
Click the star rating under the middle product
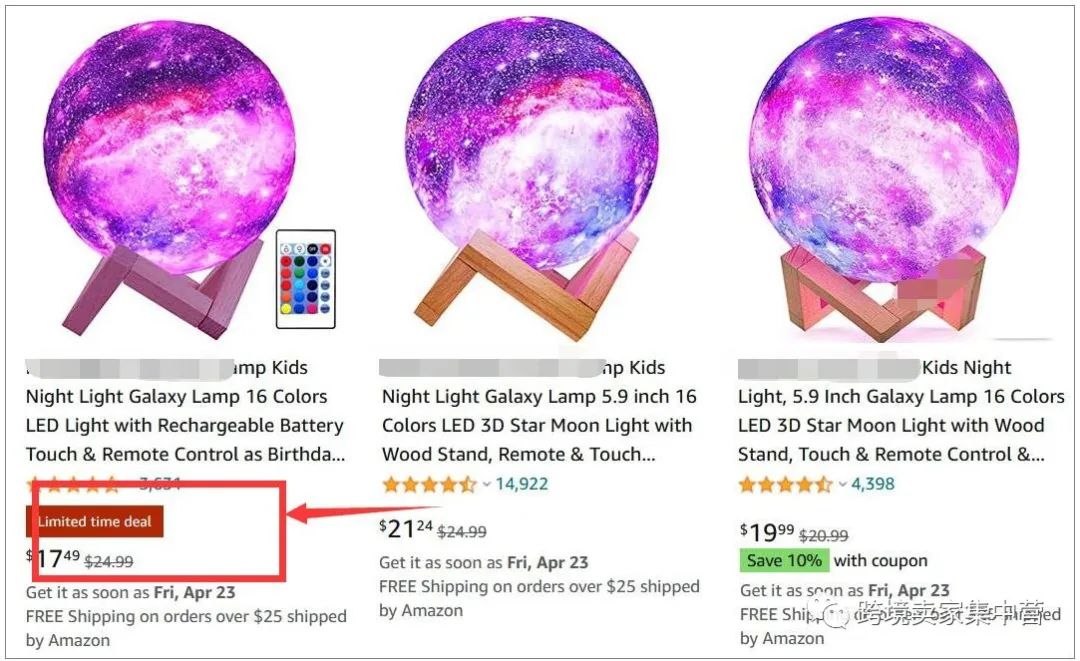[430, 484]
